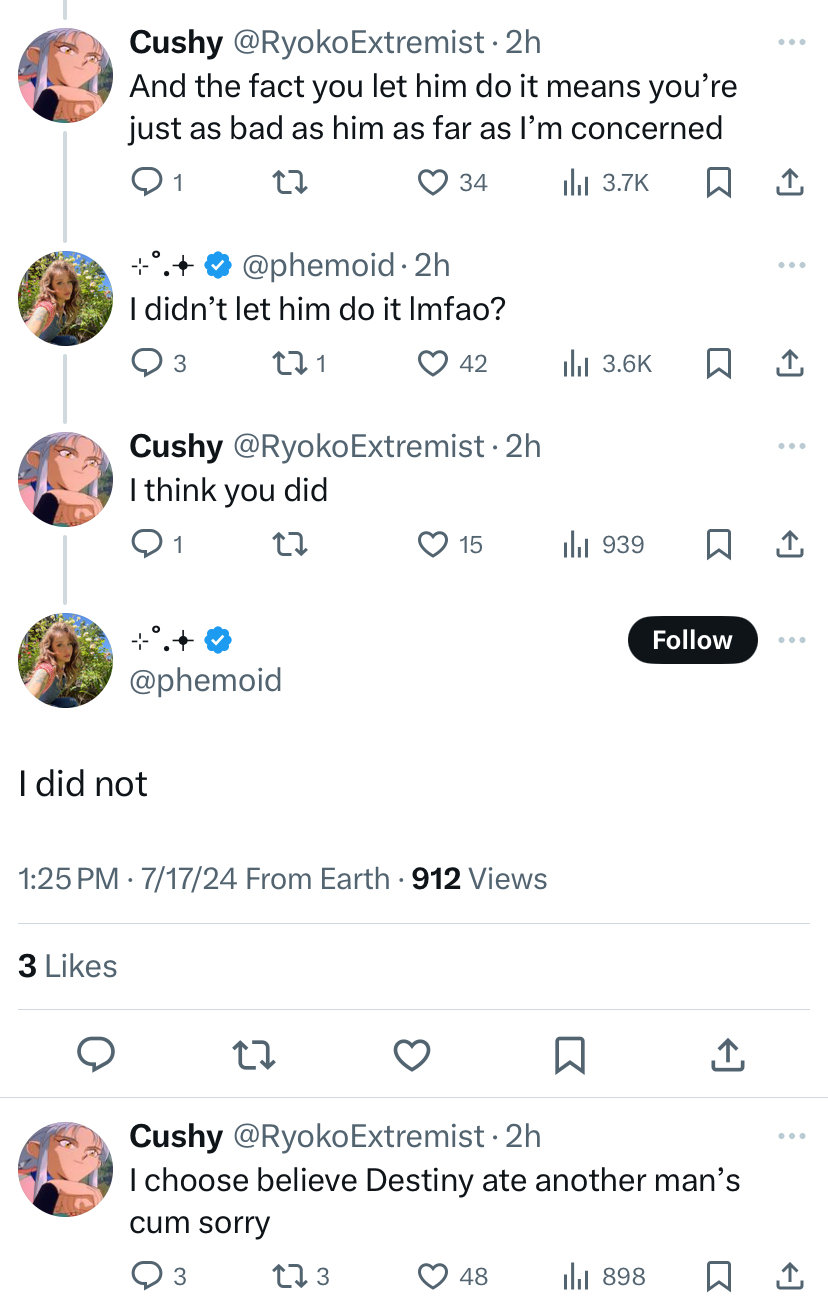Viewport: 828px width, 1314px height.
Task: Follow the @phemoid account
Action: (692, 640)
